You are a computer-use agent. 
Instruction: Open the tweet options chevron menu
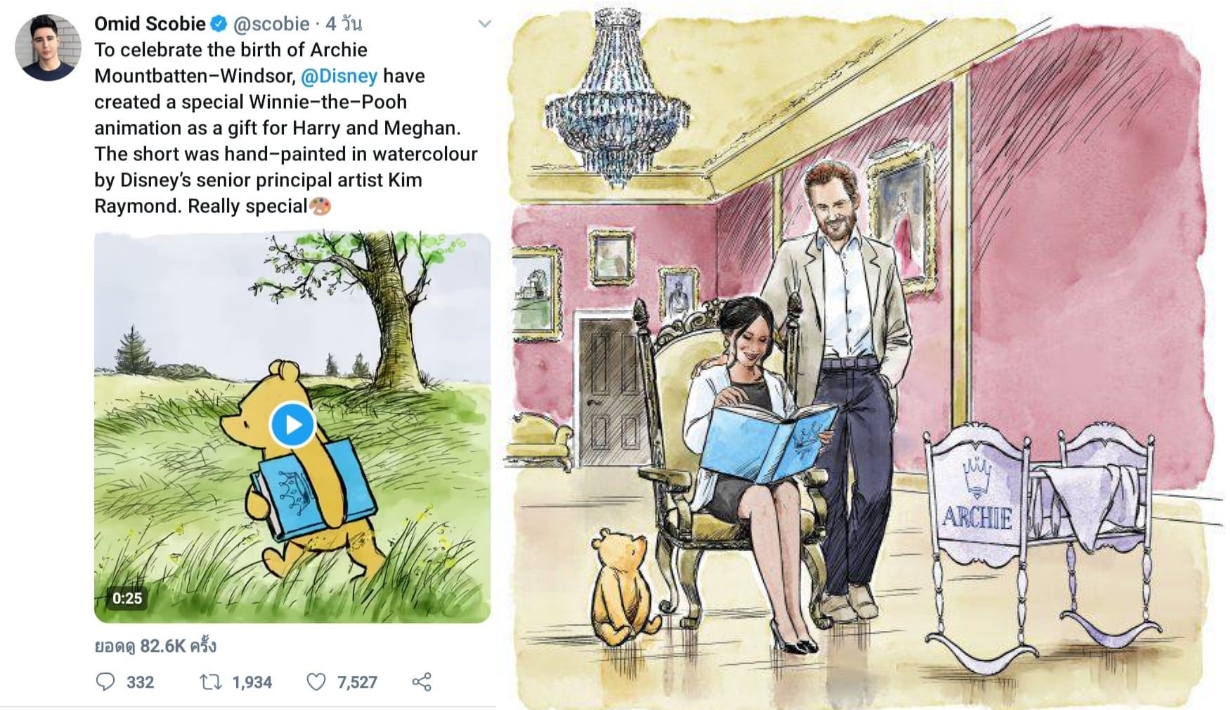(x=484, y=24)
